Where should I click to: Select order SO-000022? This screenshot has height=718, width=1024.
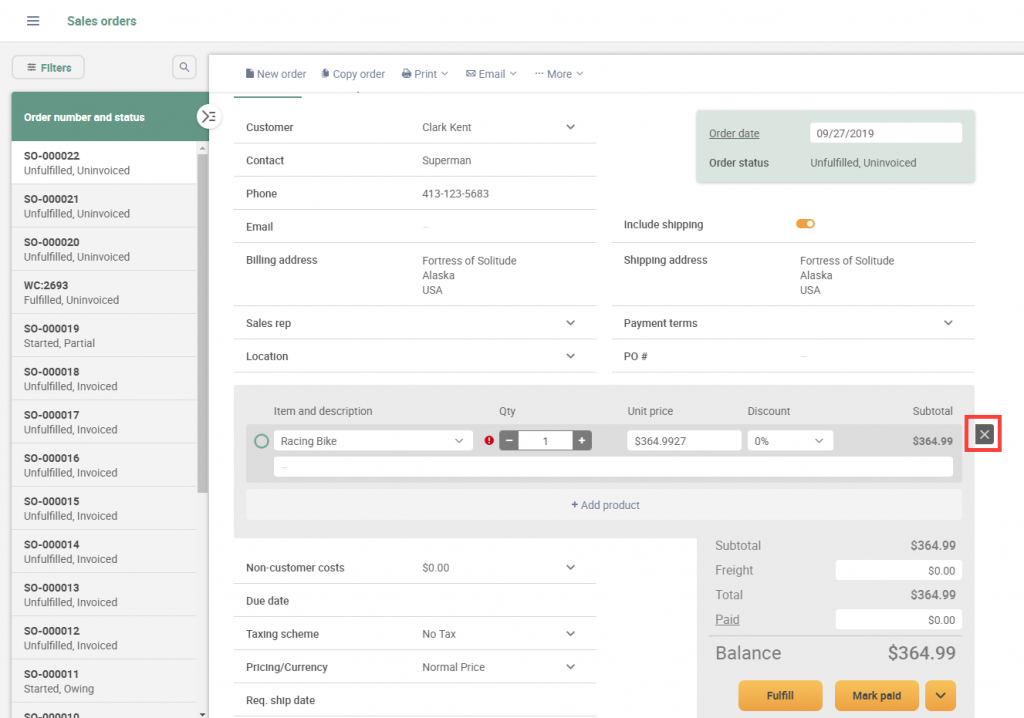[x=104, y=163]
